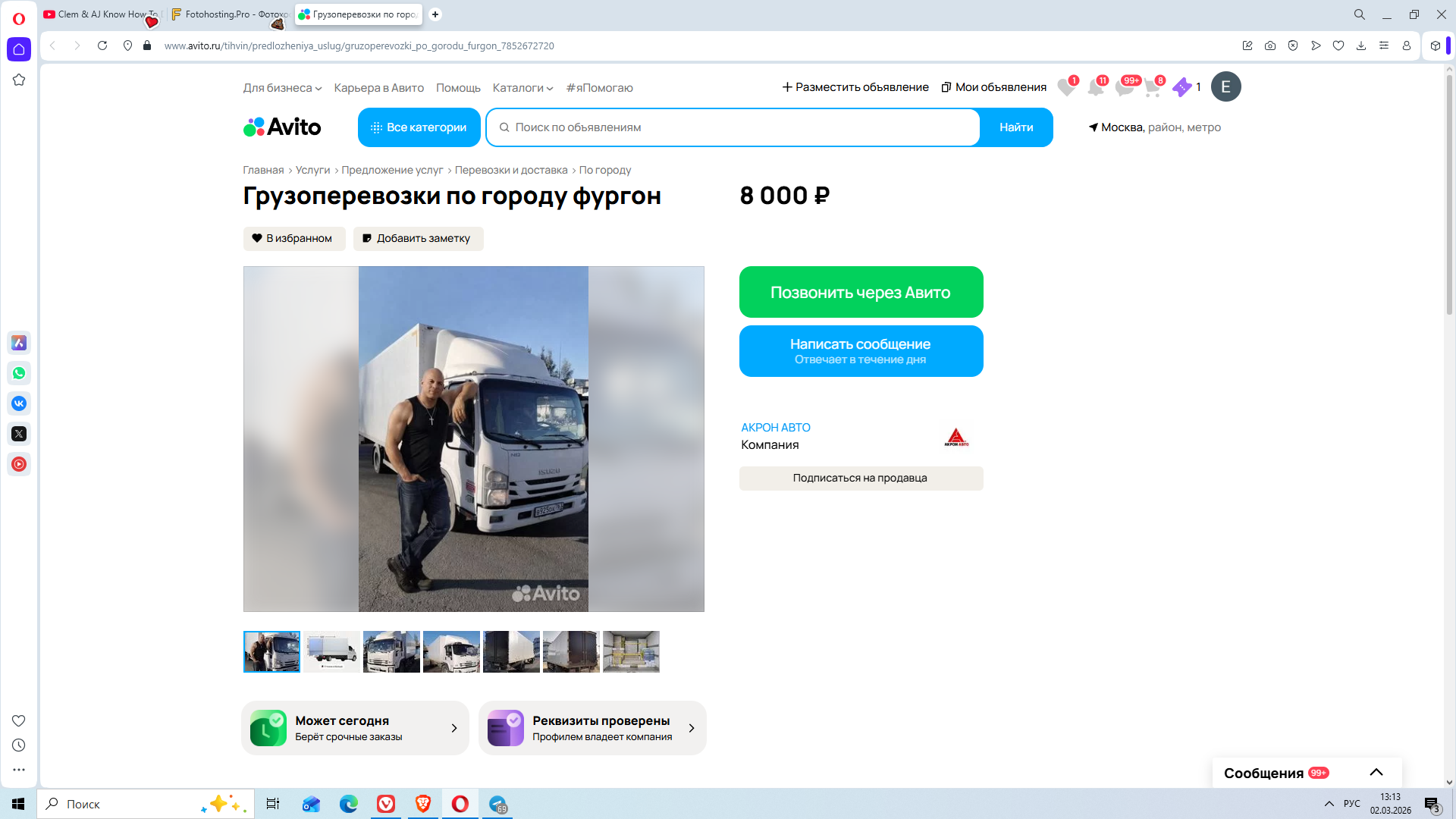
Task: Click the 'АКРОН АВТО' seller link
Action: click(775, 428)
